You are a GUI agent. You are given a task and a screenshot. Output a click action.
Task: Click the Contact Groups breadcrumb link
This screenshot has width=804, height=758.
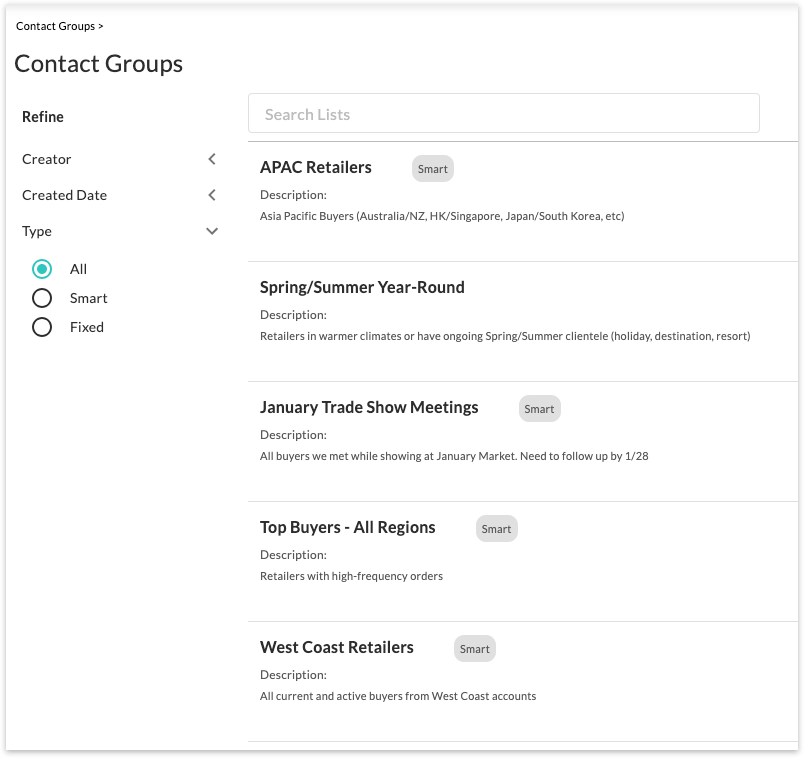click(55, 26)
